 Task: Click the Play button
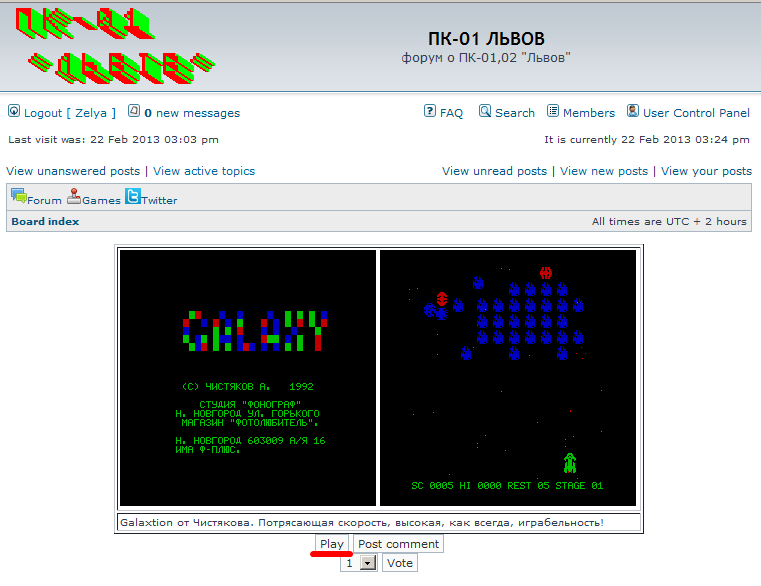(332, 544)
